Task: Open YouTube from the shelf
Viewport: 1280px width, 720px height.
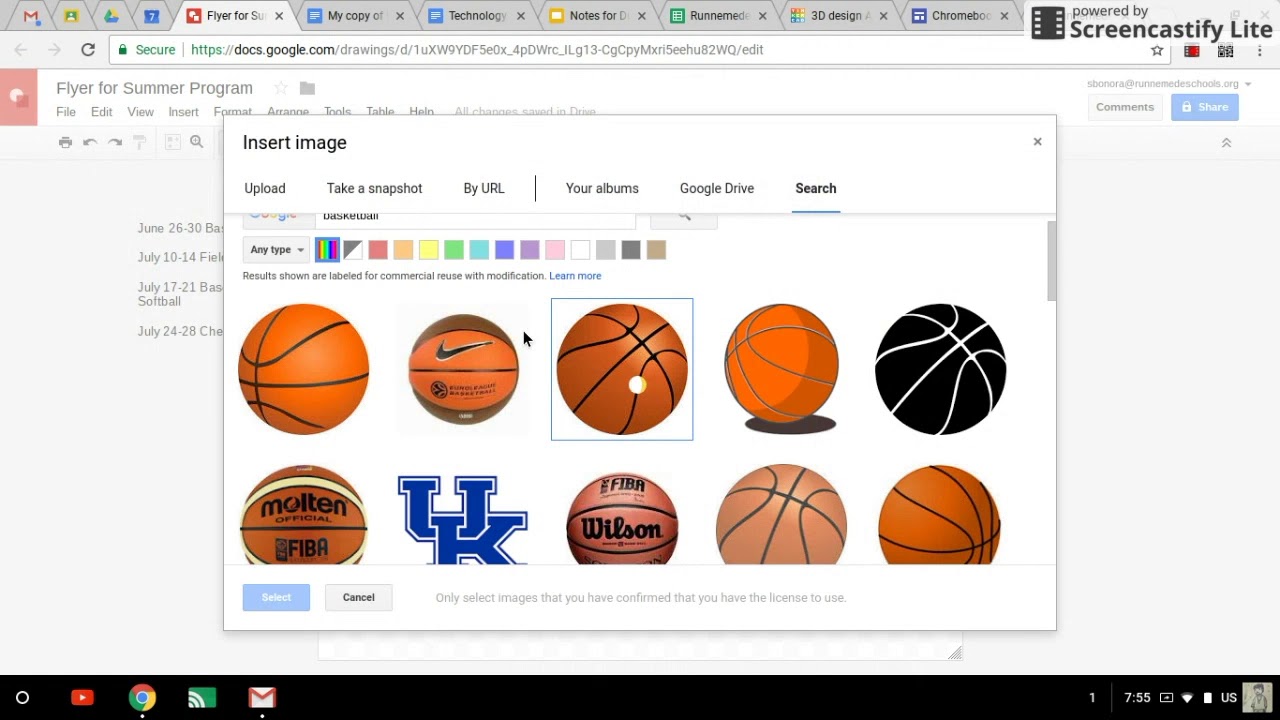Action: pyautogui.click(x=82, y=698)
